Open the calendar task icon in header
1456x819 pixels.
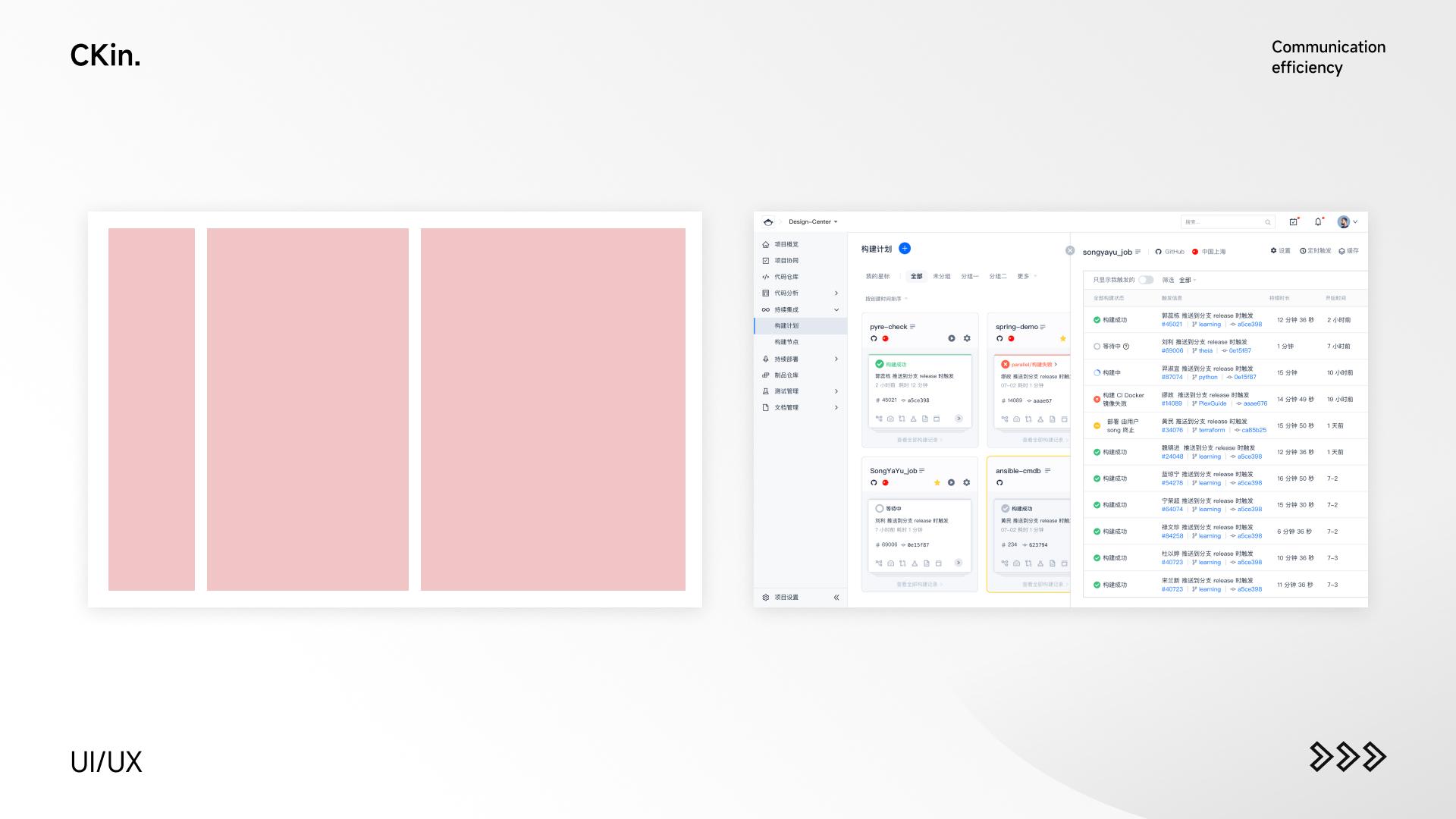[1293, 221]
